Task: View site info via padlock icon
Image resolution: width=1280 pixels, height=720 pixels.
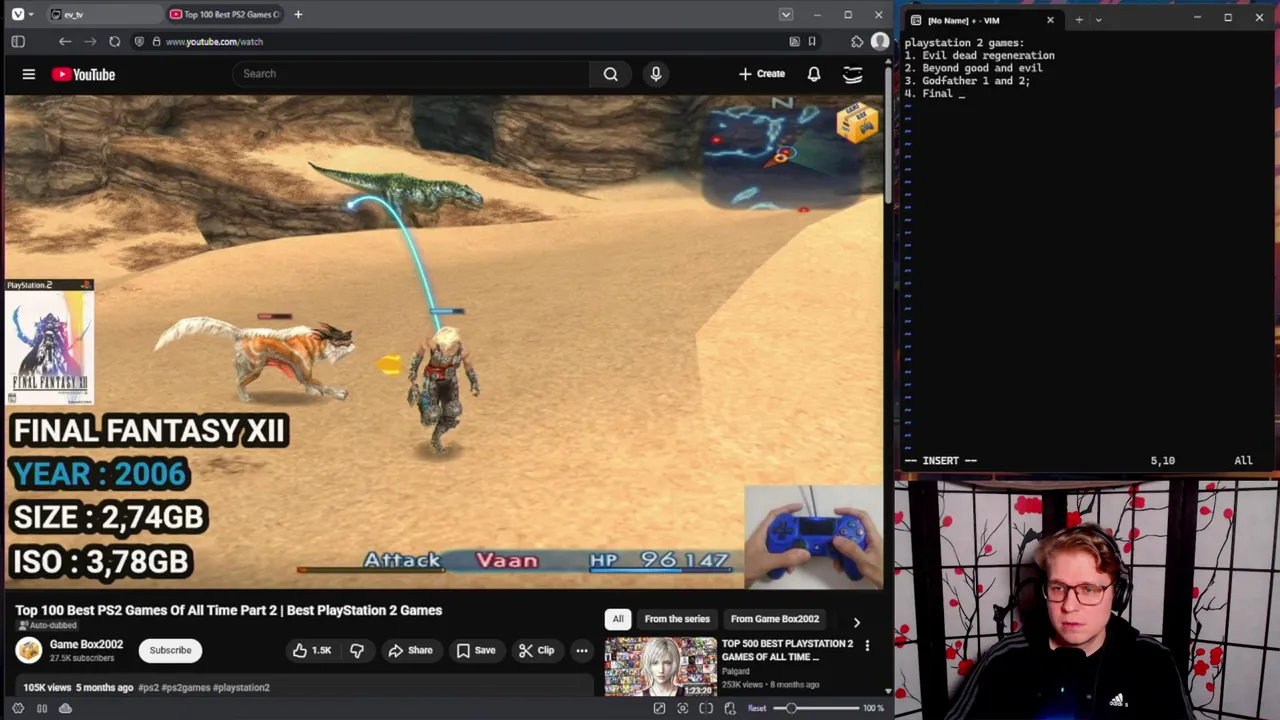Action: coord(156,41)
